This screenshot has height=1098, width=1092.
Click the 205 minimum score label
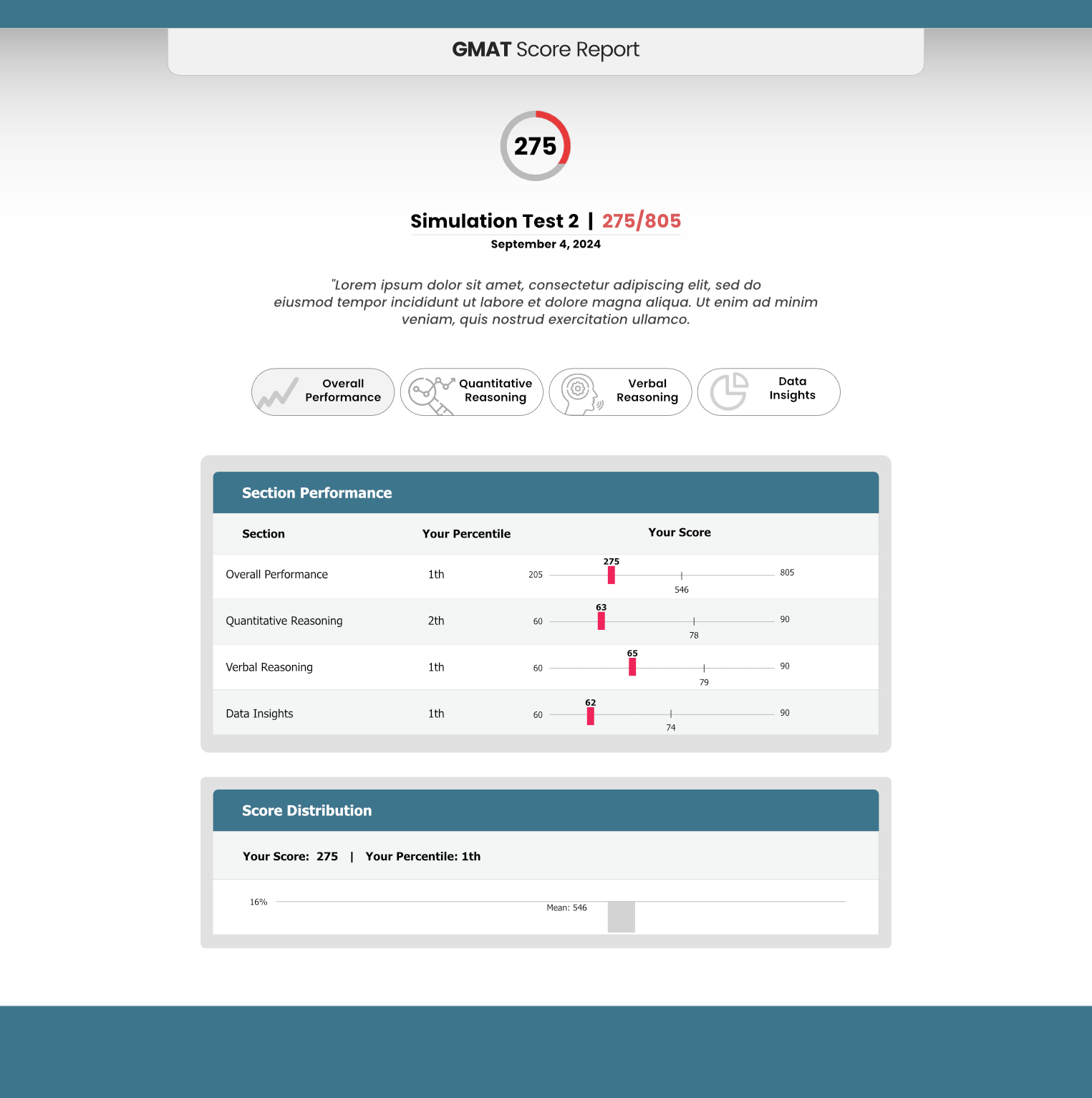click(x=536, y=575)
